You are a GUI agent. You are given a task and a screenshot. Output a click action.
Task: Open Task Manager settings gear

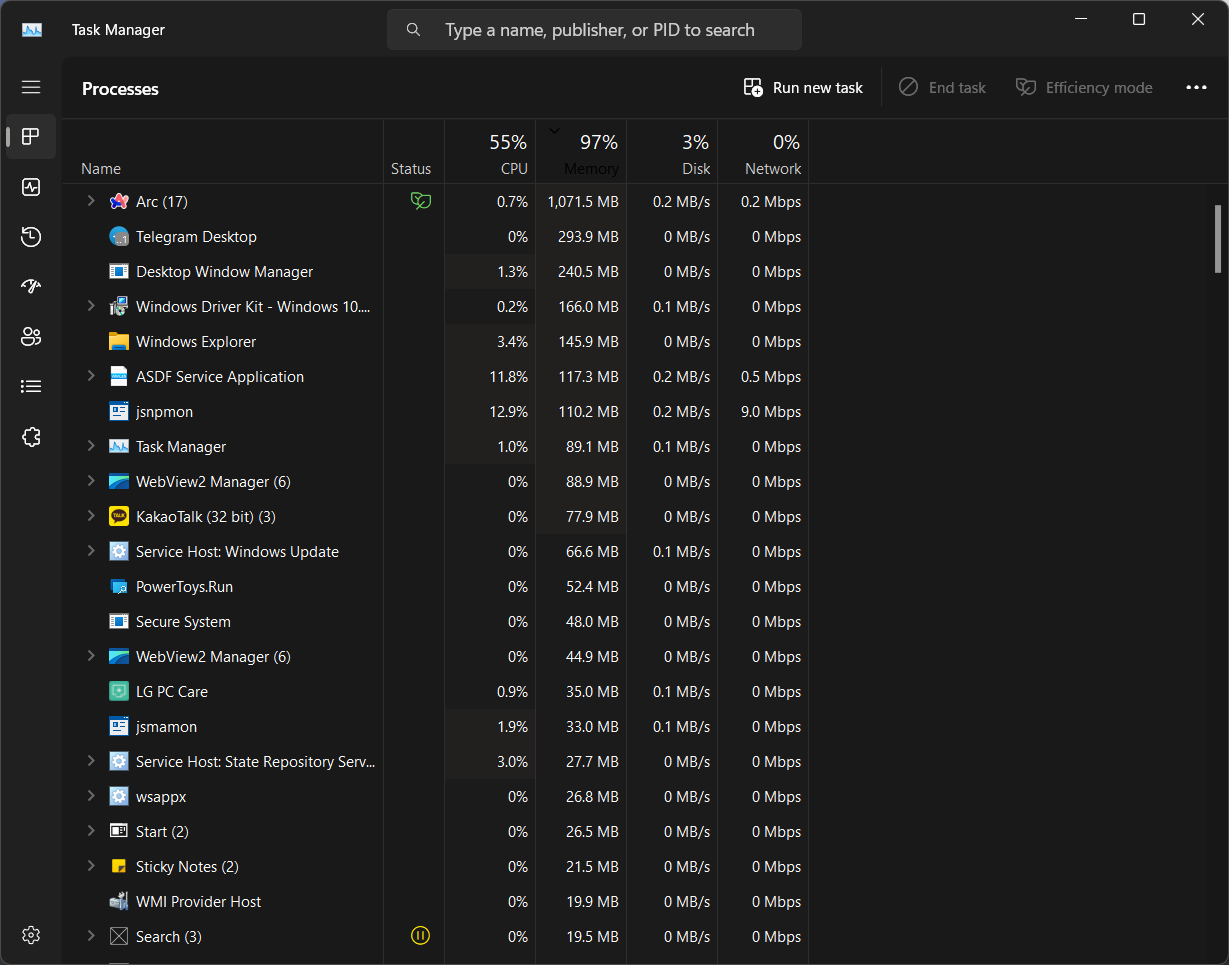click(x=31, y=935)
